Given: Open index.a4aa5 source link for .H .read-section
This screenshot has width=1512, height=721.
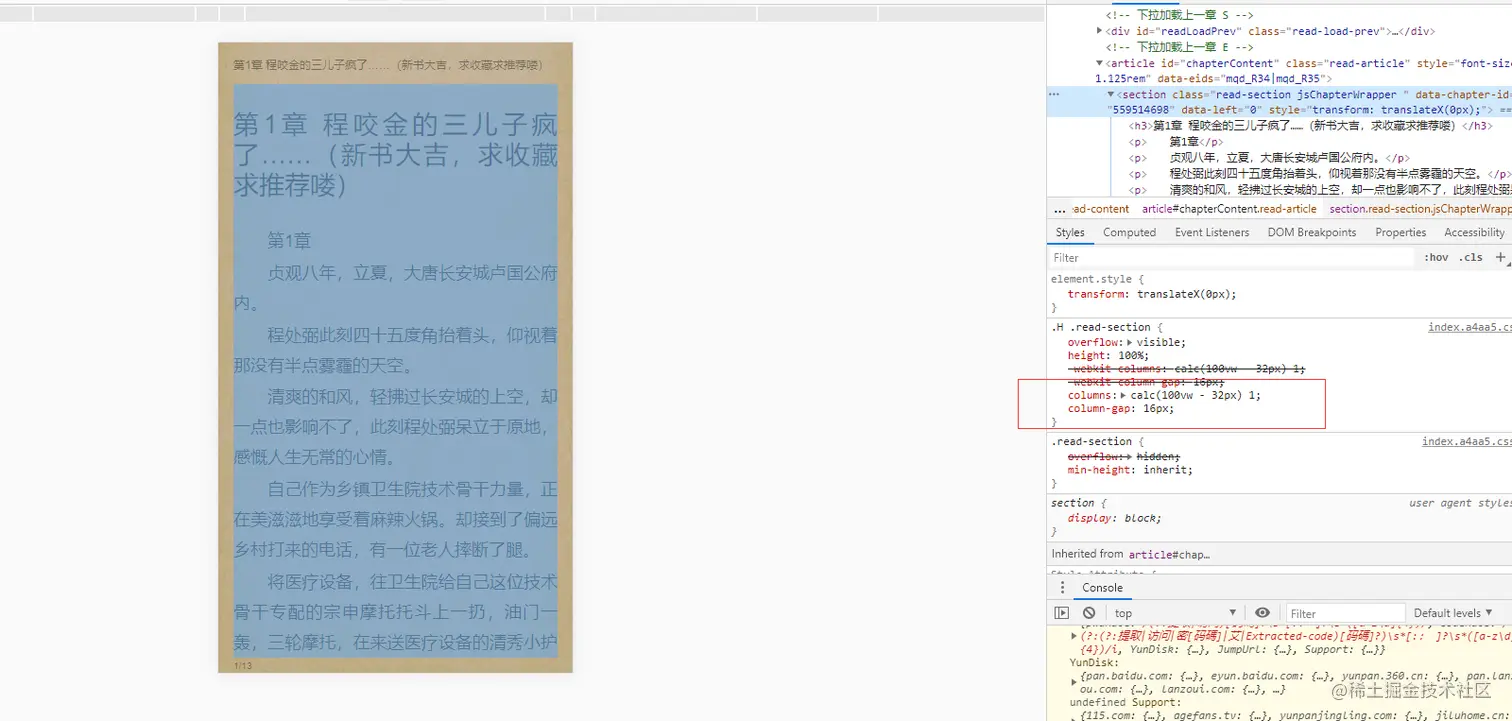Looking at the screenshot, I should [x=1469, y=327].
